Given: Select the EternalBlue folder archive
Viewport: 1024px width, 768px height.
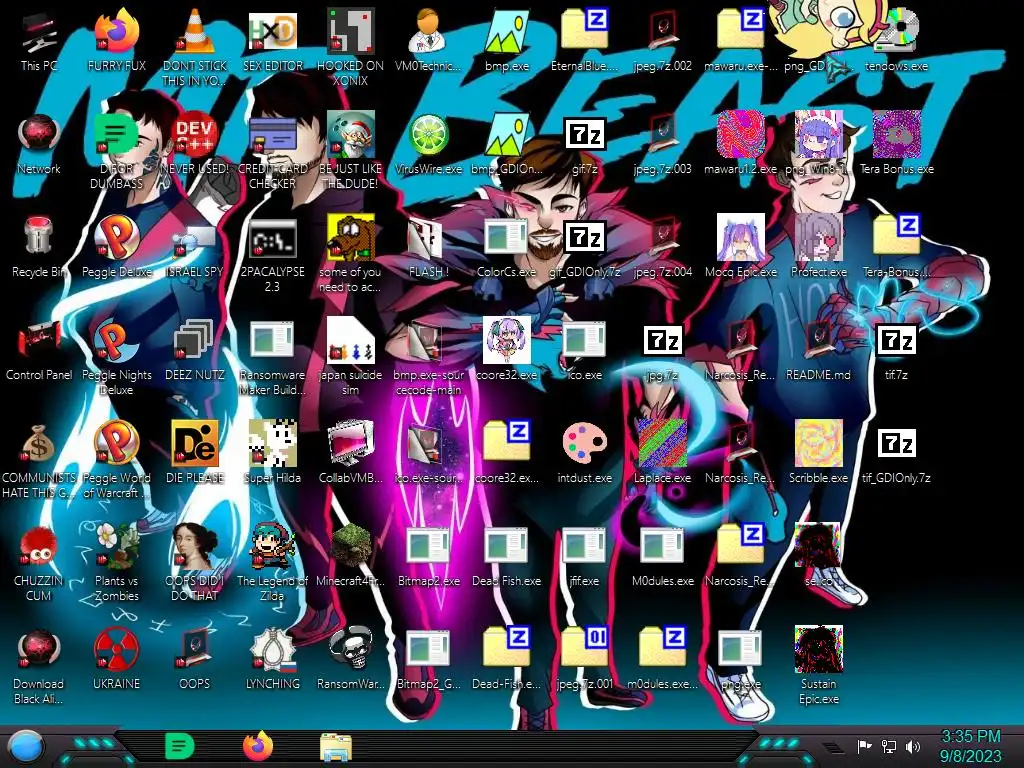Looking at the screenshot, I should [x=584, y=40].
